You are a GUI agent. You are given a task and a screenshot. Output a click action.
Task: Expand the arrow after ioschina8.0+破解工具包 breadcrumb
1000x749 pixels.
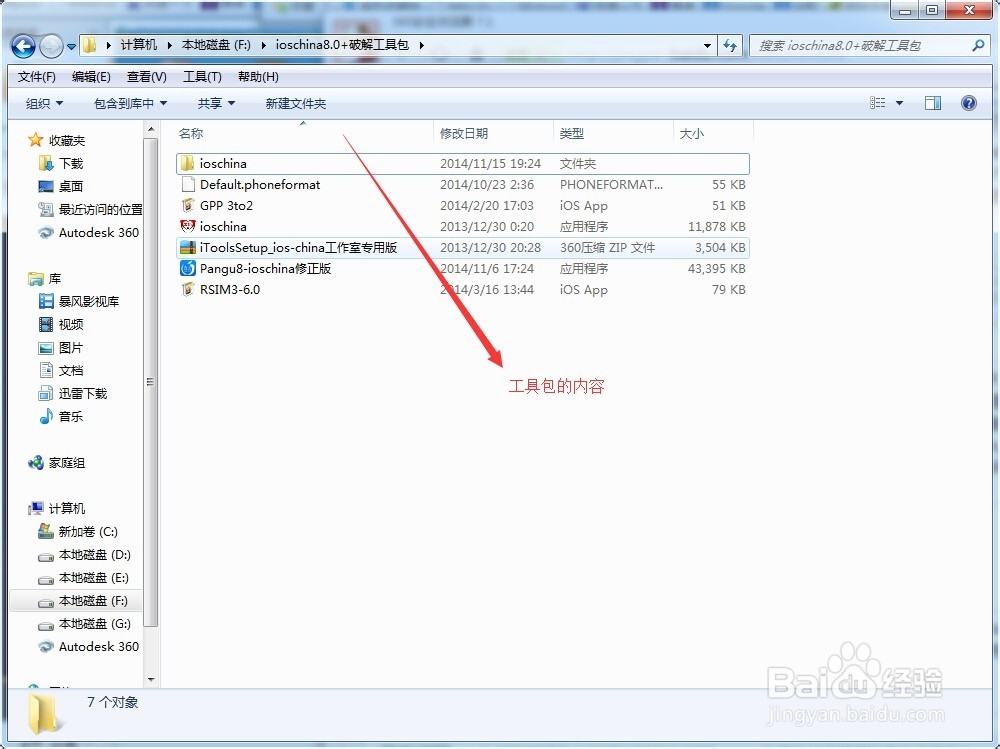click(422, 45)
